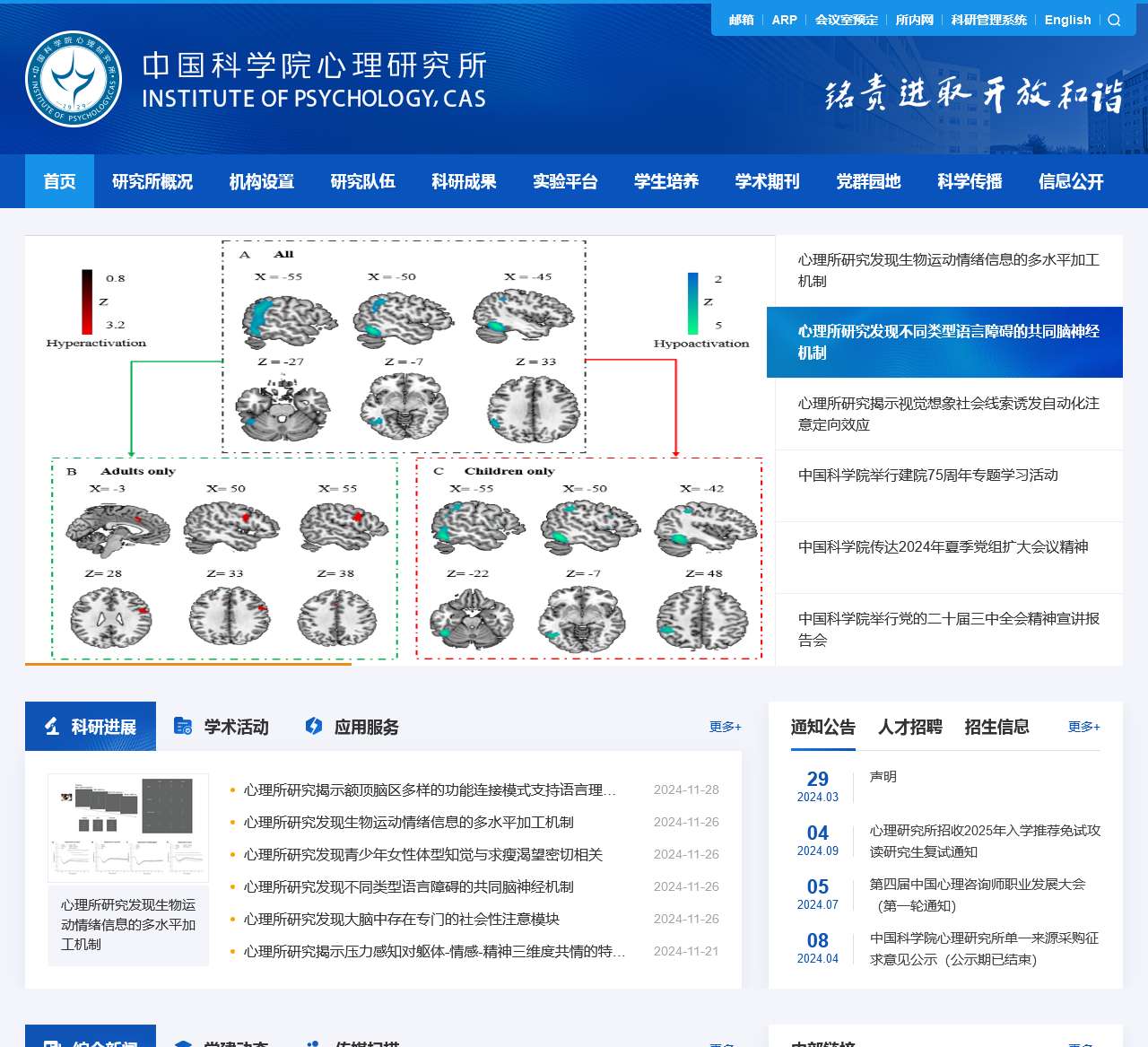Open the 机构设置 menu

(262, 181)
